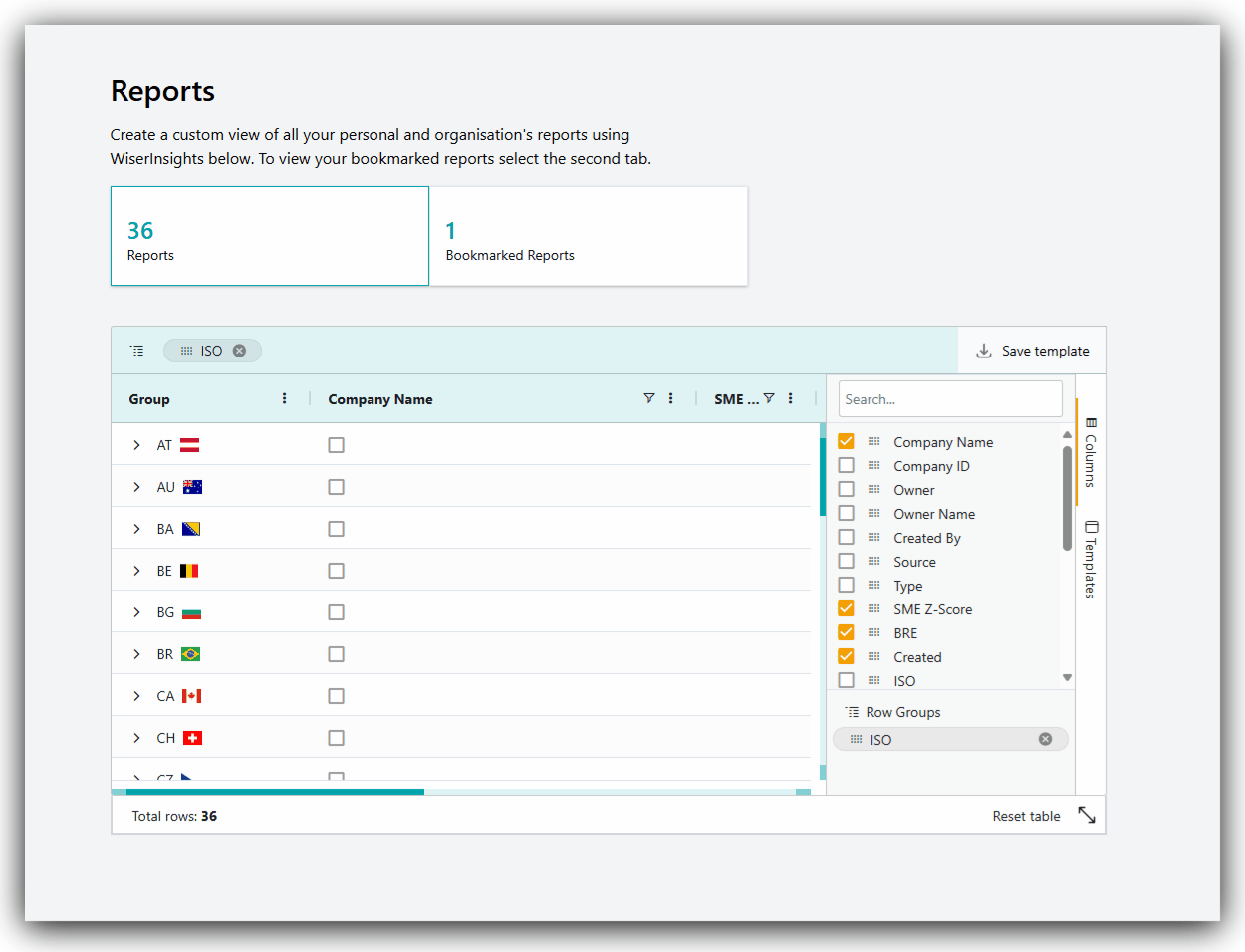Remove ISO from Row Groups panel
This screenshot has height=952, width=1245.
[x=1045, y=739]
